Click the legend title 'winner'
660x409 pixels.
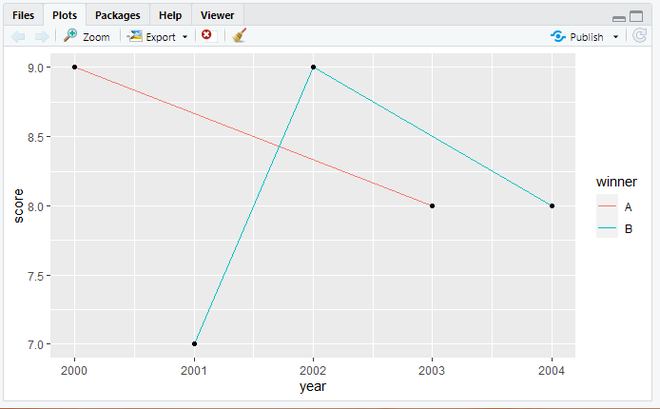(616, 182)
